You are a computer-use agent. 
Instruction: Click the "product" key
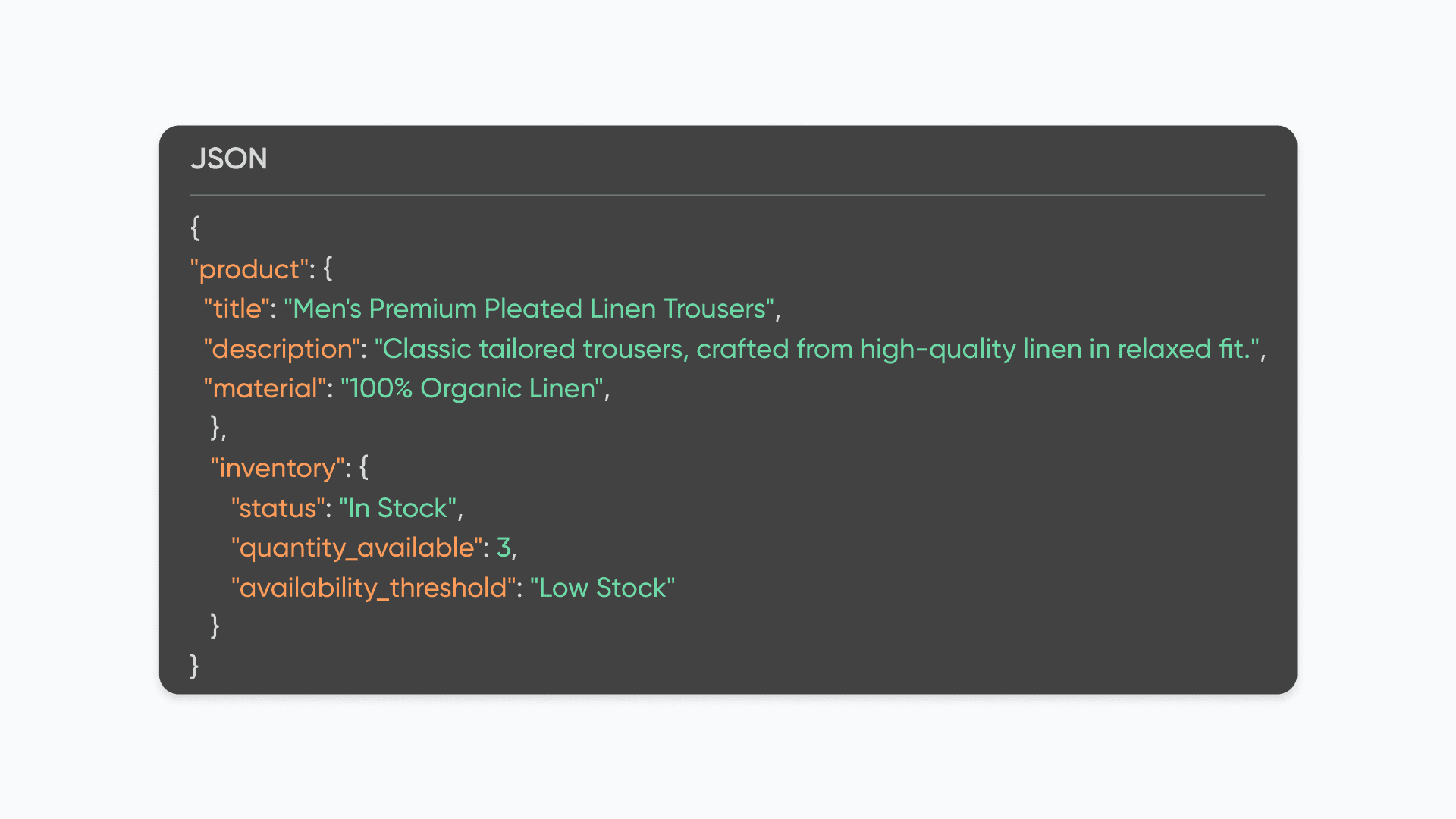(x=249, y=269)
